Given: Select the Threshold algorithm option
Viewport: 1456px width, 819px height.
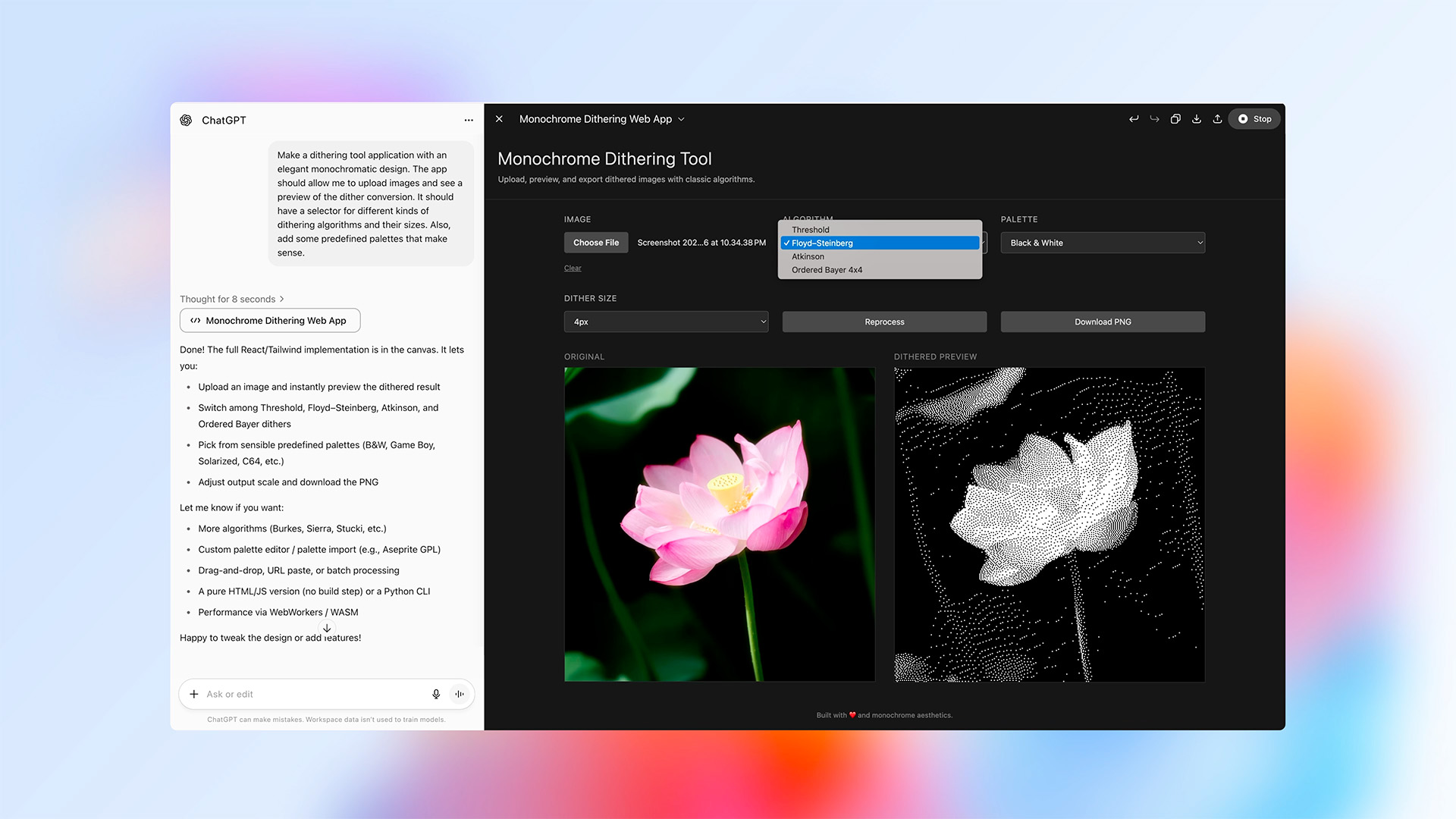Looking at the screenshot, I should click(810, 230).
